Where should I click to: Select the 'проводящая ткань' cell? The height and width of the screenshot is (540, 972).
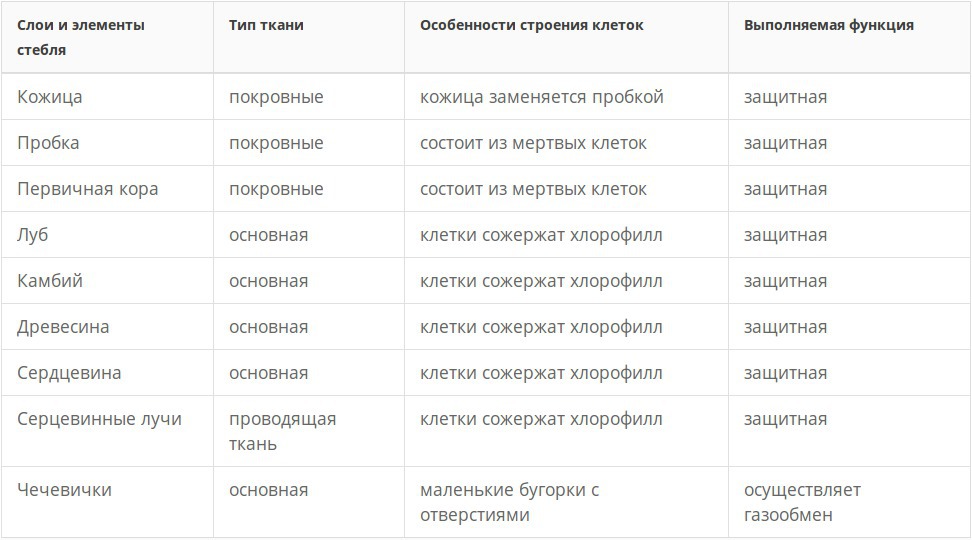coord(282,431)
